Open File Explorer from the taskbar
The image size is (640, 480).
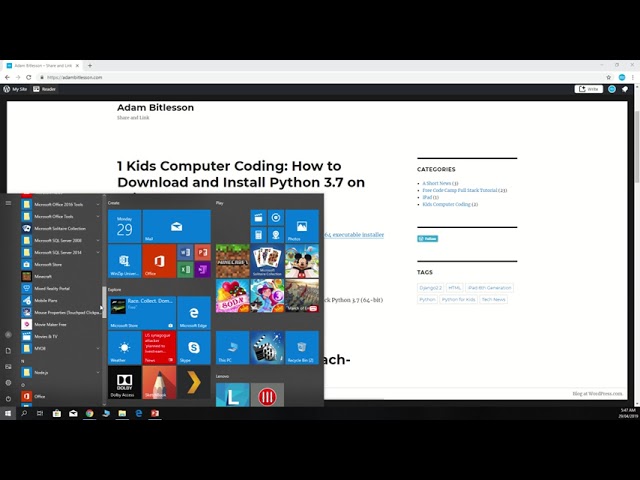(122, 413)
